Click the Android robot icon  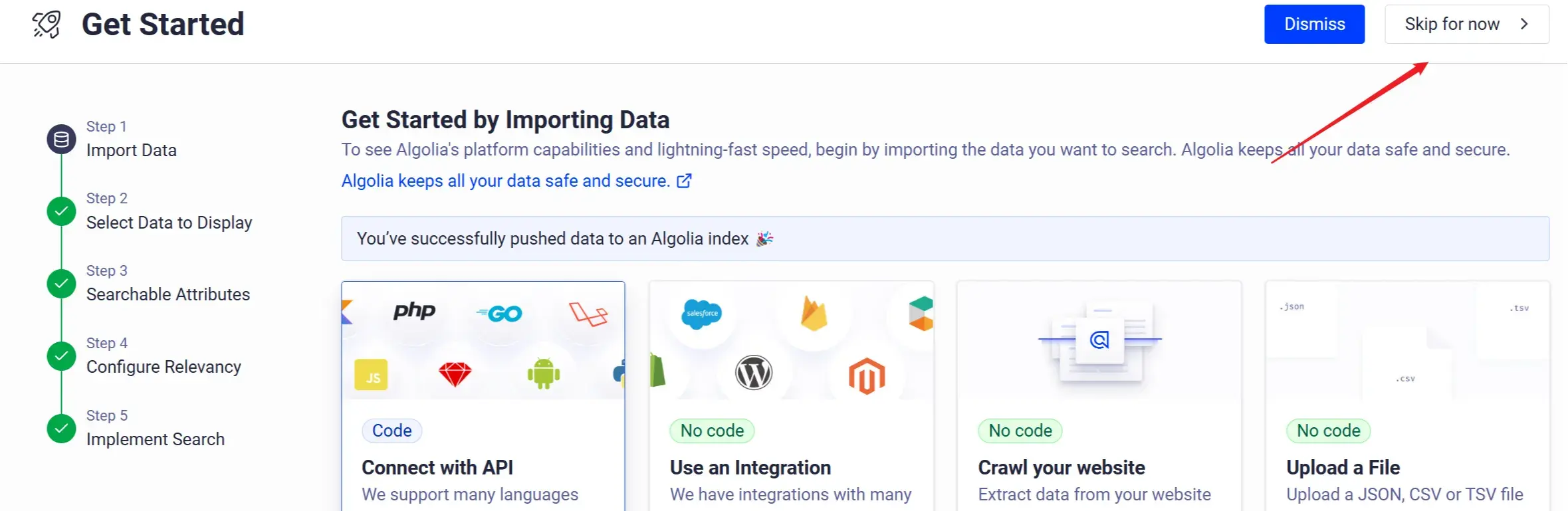542,373
